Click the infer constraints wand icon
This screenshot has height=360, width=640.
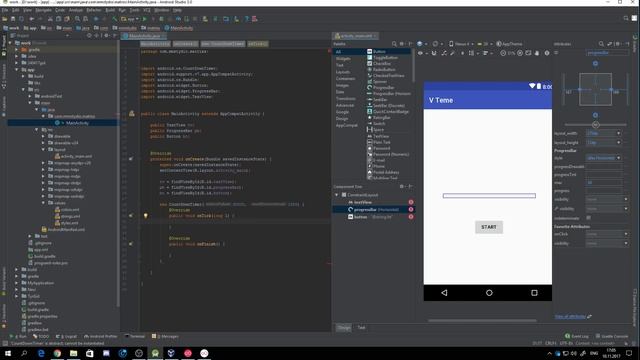(453, 53)
